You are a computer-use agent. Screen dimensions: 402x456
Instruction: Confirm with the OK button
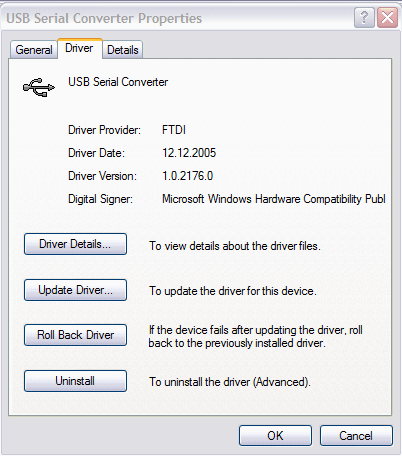click(275, 435)
